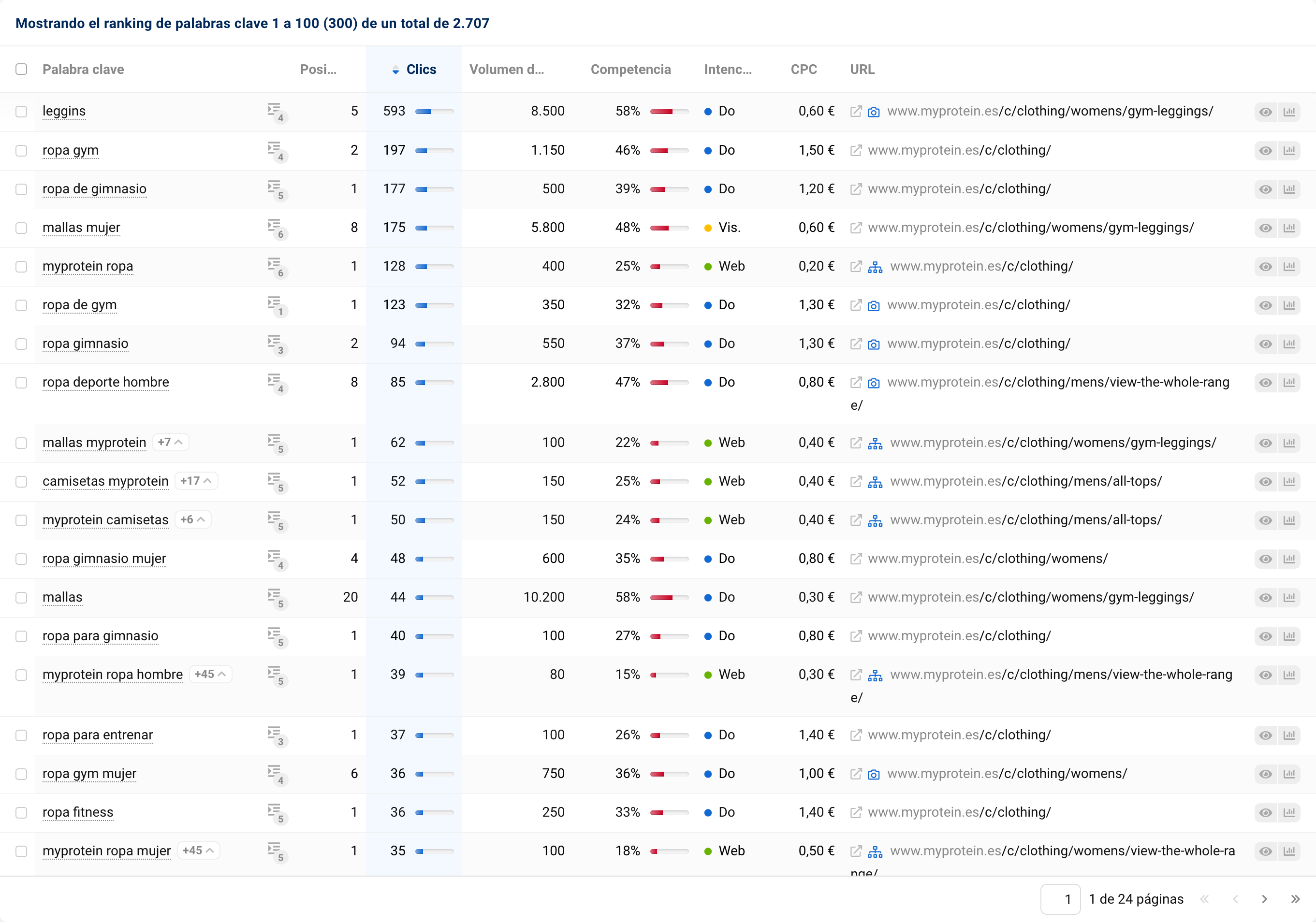Click camera snapshot icon in leggins URL
This screenshot has width=1316, height=922.
(874, 112)
